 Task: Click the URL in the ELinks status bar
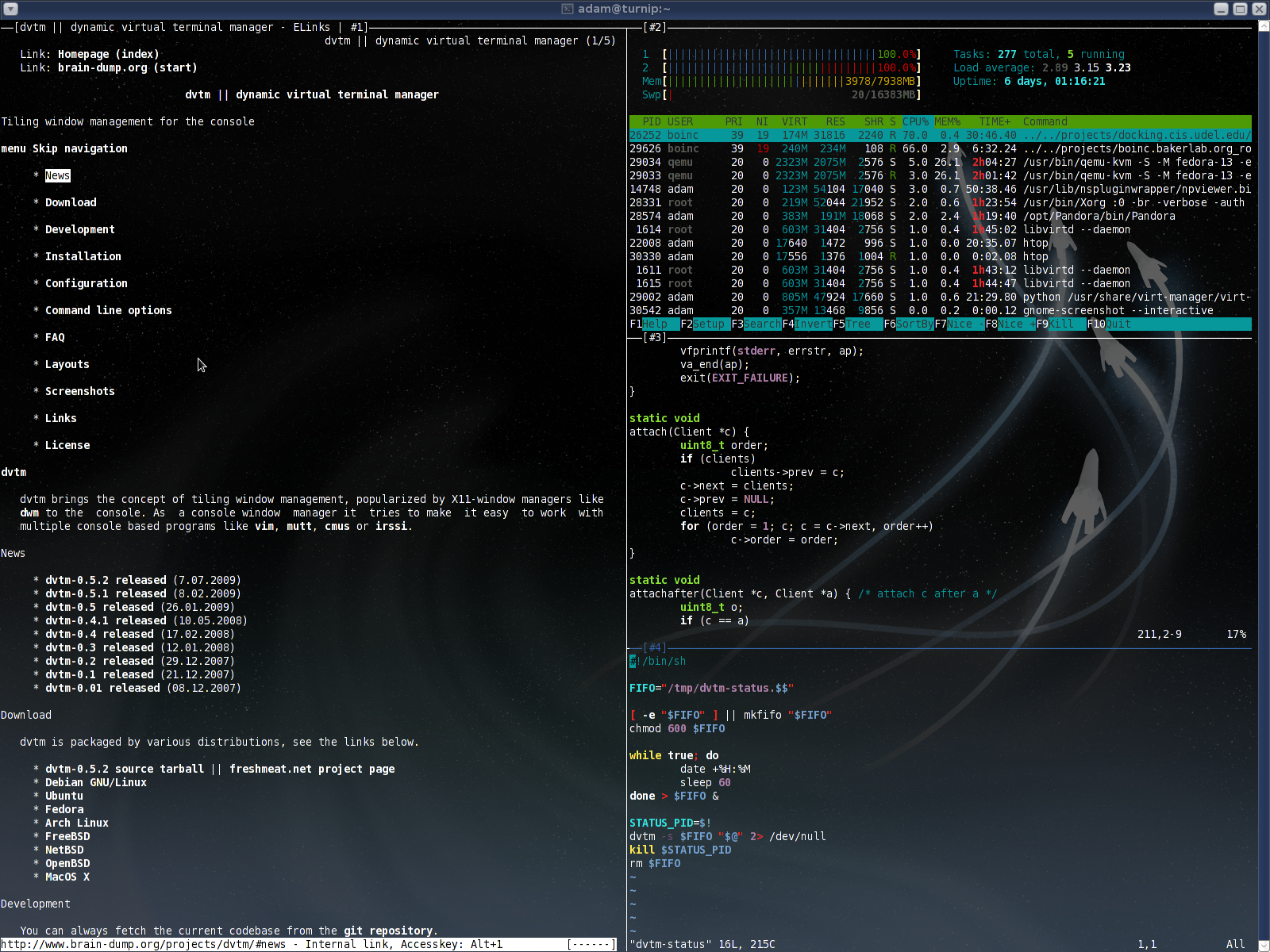[x=143, y=944]
